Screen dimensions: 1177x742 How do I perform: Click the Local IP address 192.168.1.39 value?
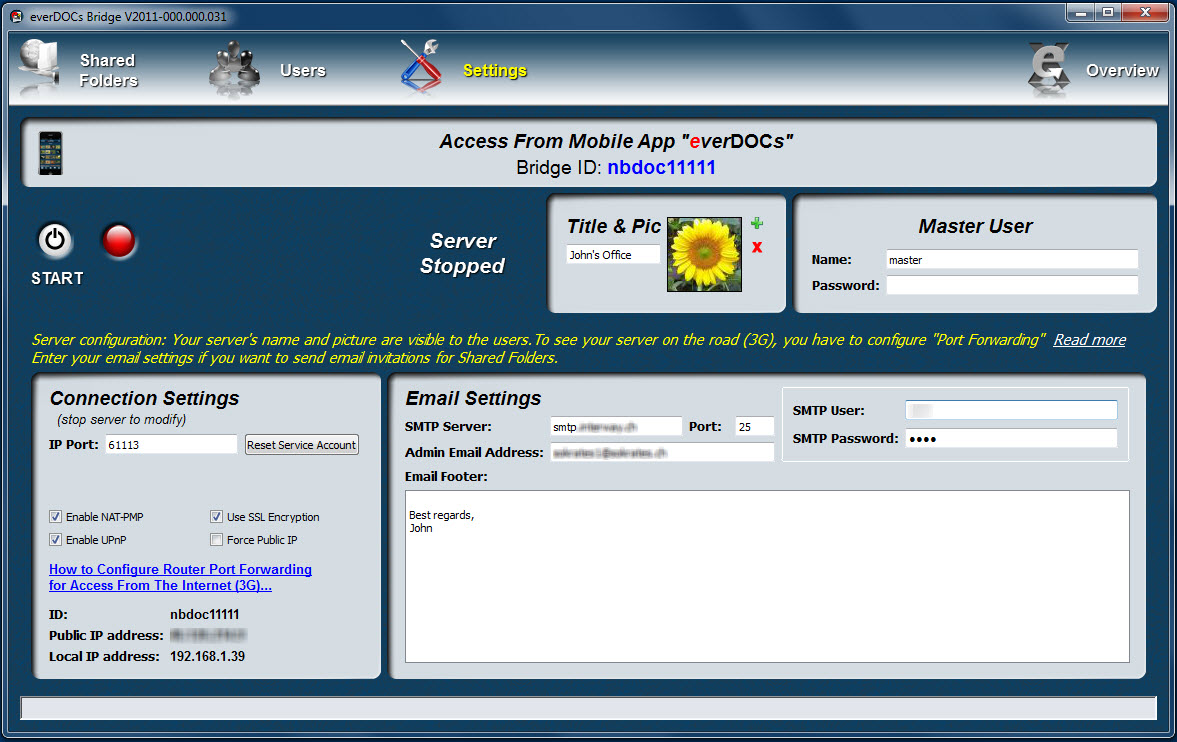(207, 656)
